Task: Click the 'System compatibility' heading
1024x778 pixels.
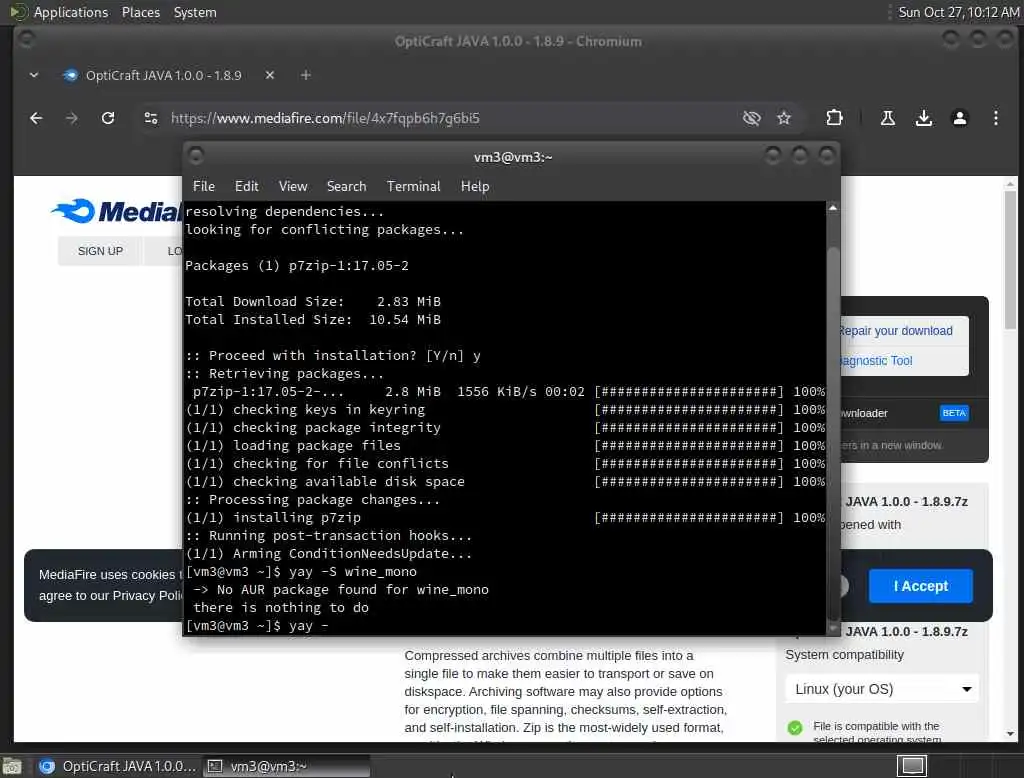Action: coord(844,655)
